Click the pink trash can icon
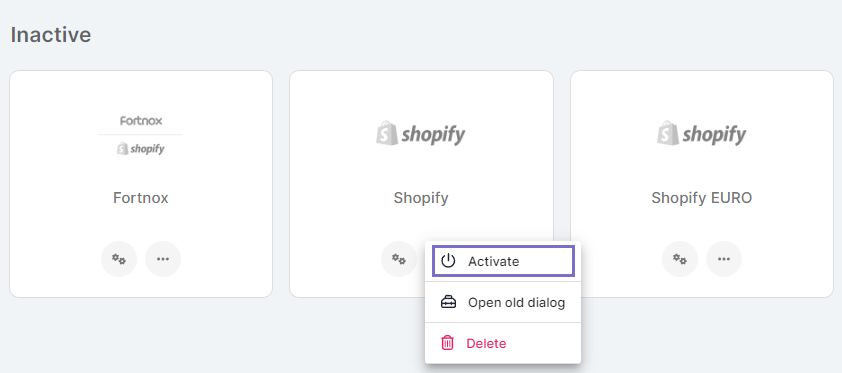The height and width of the screenshot is (373, 842). pos(447,343)
